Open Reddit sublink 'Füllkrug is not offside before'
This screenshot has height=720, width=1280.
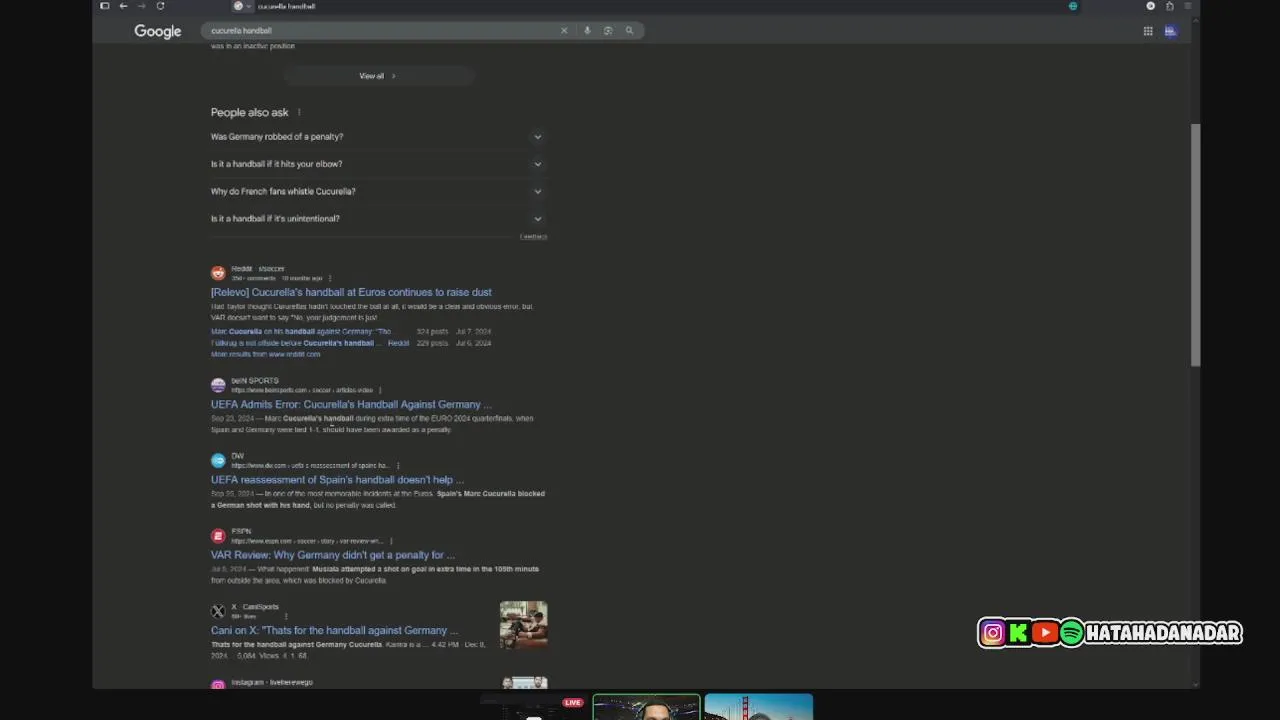[296, 343]
